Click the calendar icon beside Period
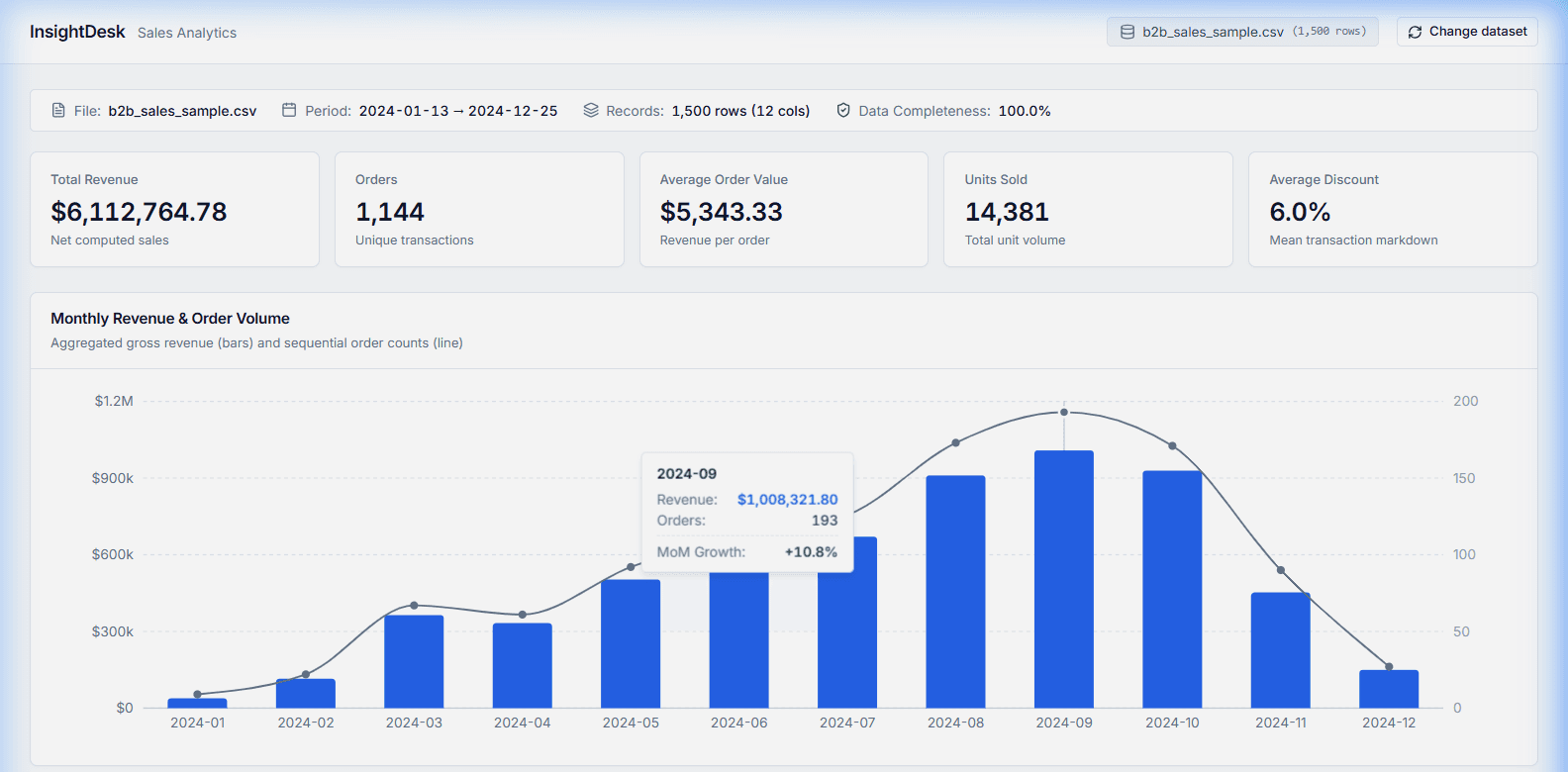This screenshot has height=772, width=1568. click(289, 110)
